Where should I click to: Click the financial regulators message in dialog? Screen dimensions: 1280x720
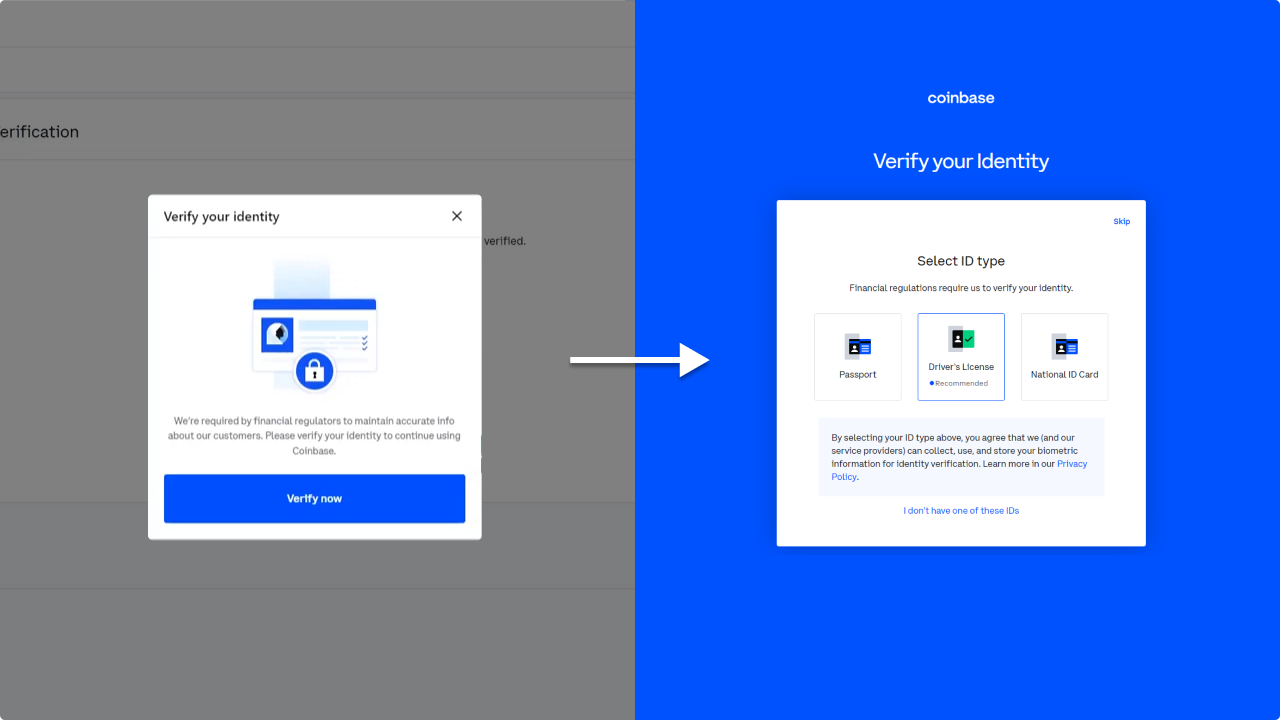click(314, 436)
